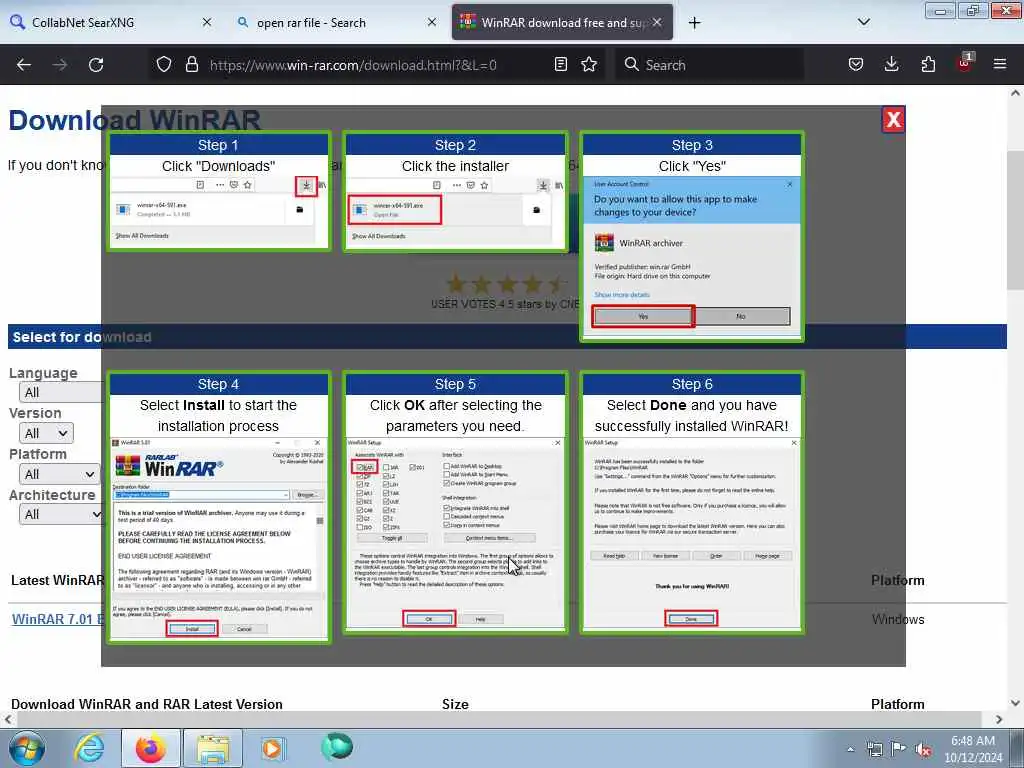The height and width of the screenshot is (768, 1024).
Task: Click the Step 2 Click the installer caption
Action: pyautogui.click(x=455, y=166)
